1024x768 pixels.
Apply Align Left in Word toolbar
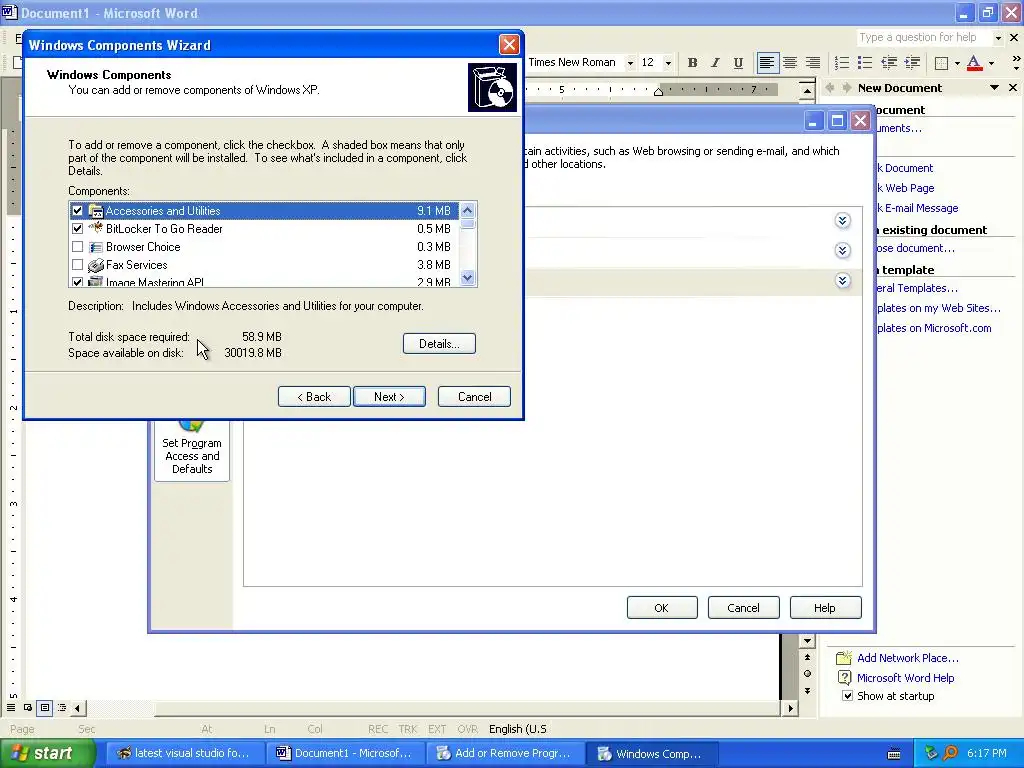(x=767, y=63)
